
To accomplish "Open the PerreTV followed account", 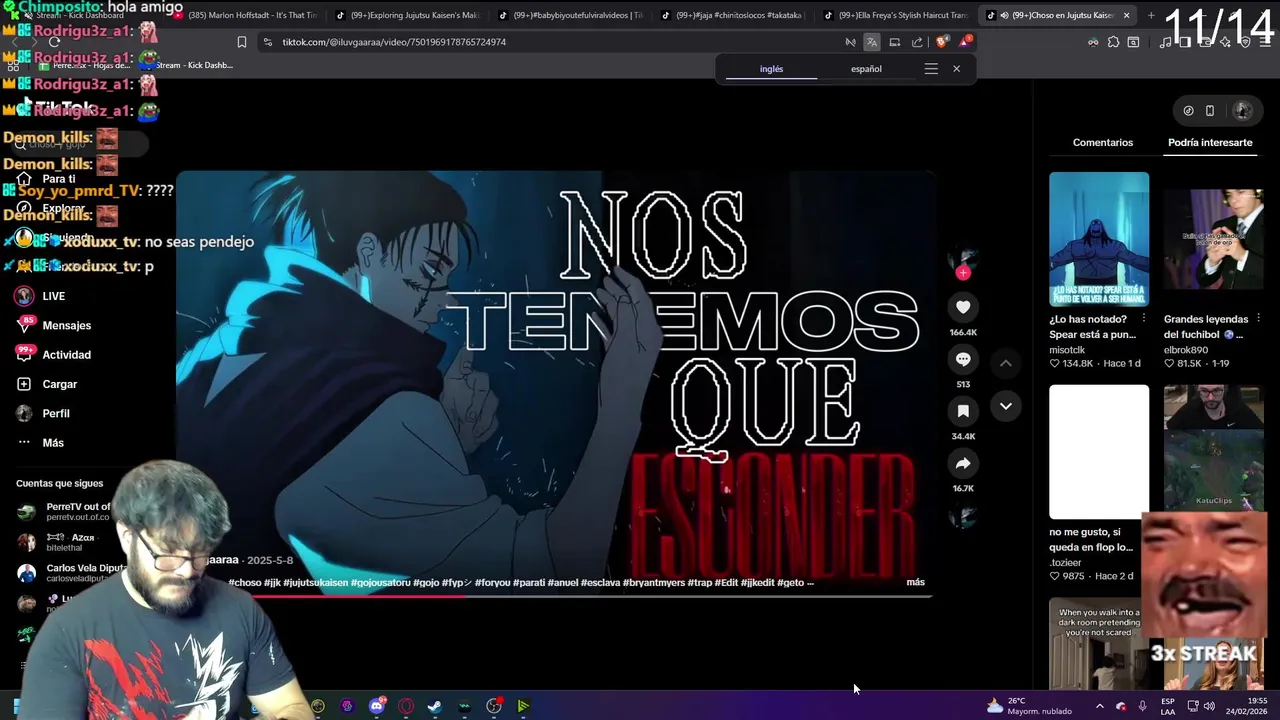I will pyautogui.click(x=65, y=511).
